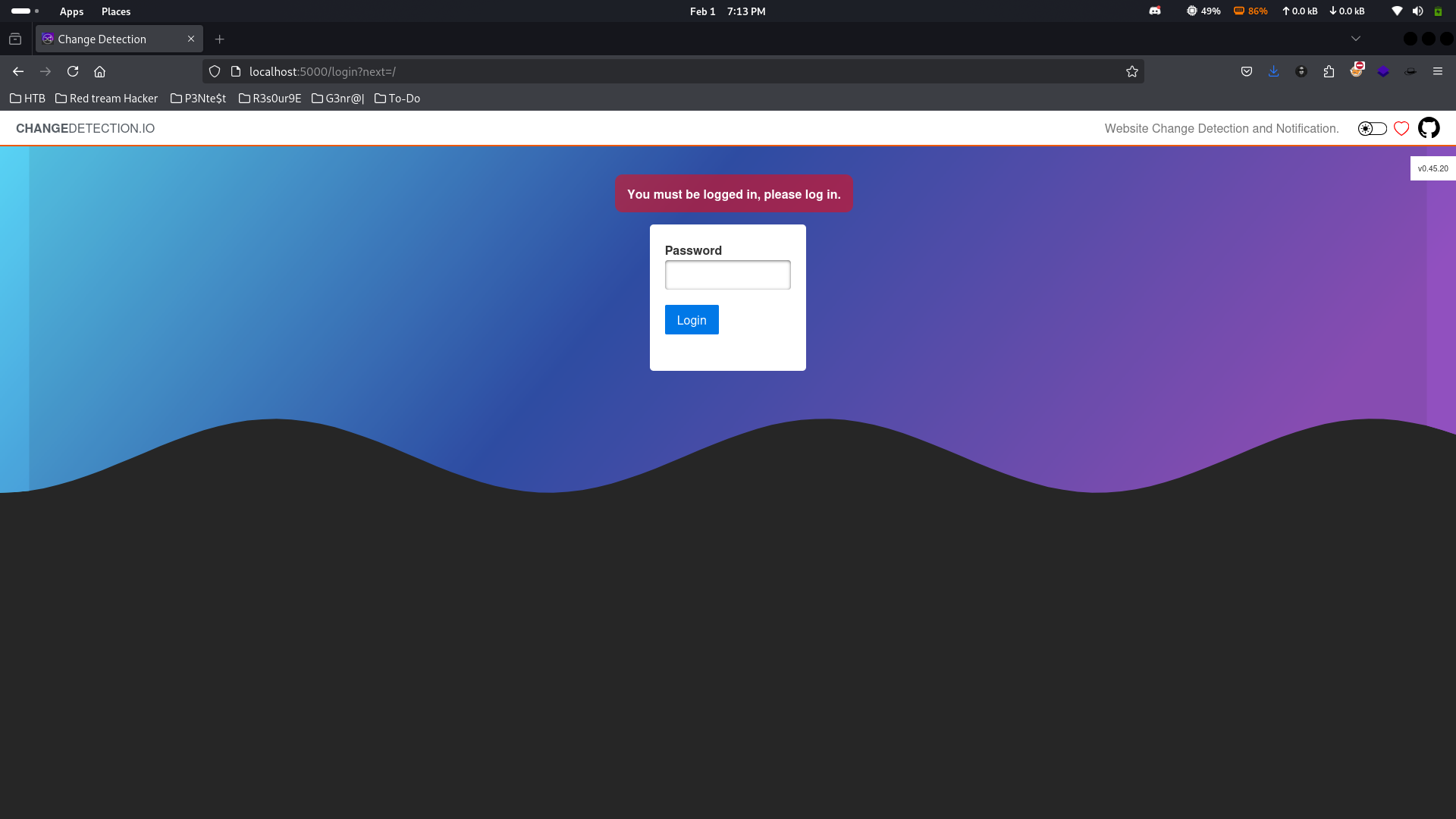Click the upload speed 0.0 kB indicator
The width and height of the screenshot is (1456, 819).
pos(1300,11)
